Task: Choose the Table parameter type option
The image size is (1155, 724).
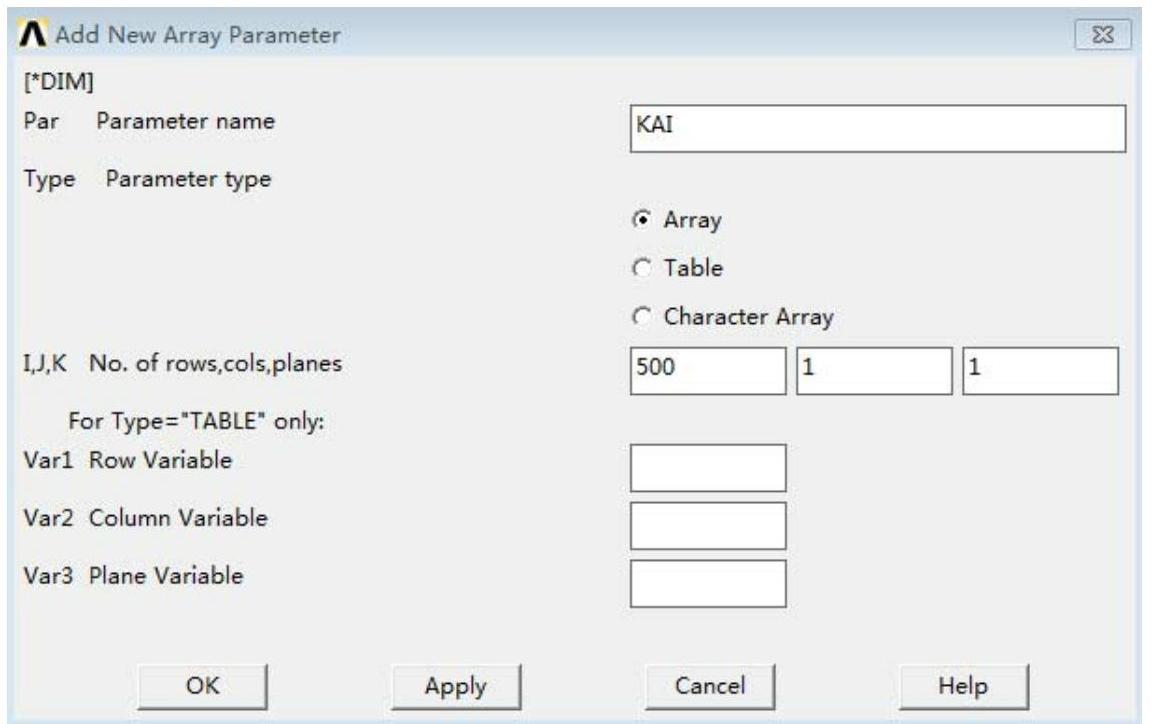Action: pyautogui.click(x=646, y=268)
